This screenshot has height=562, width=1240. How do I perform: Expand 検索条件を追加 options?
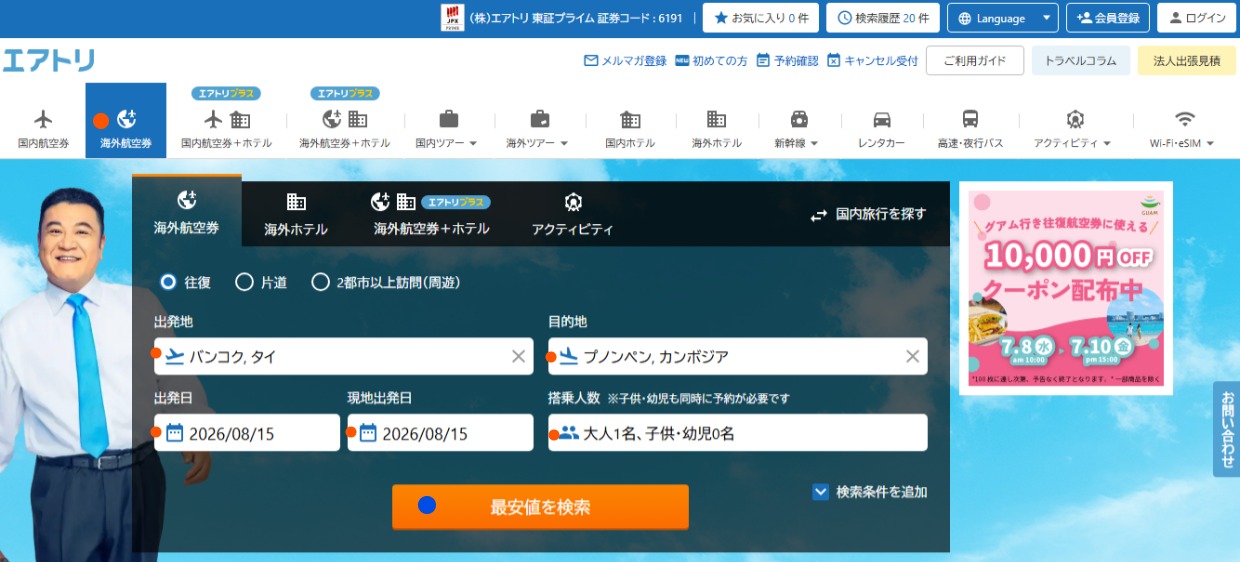870,492
